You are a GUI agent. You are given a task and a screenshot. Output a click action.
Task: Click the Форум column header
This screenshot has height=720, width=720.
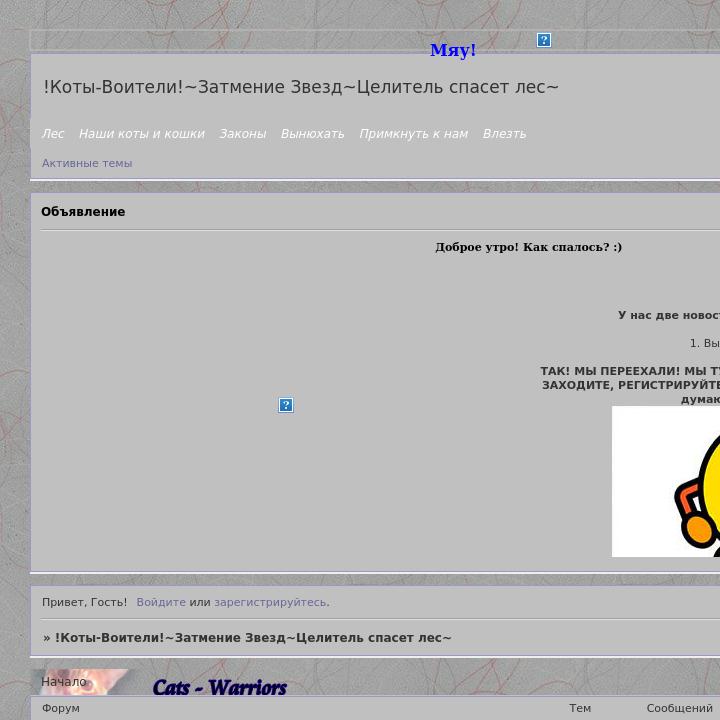point(61,708)
